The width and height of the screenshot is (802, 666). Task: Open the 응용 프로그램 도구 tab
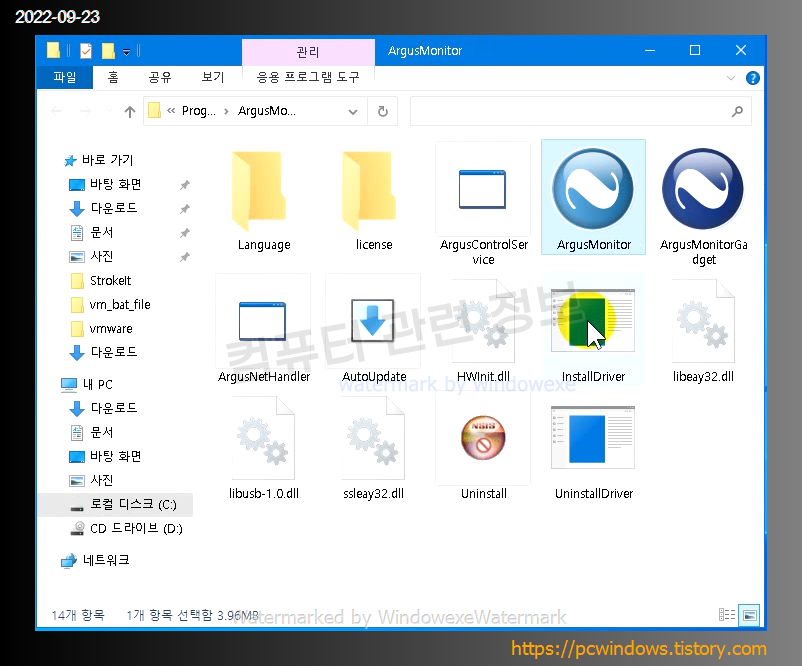(x=308, y=77)
